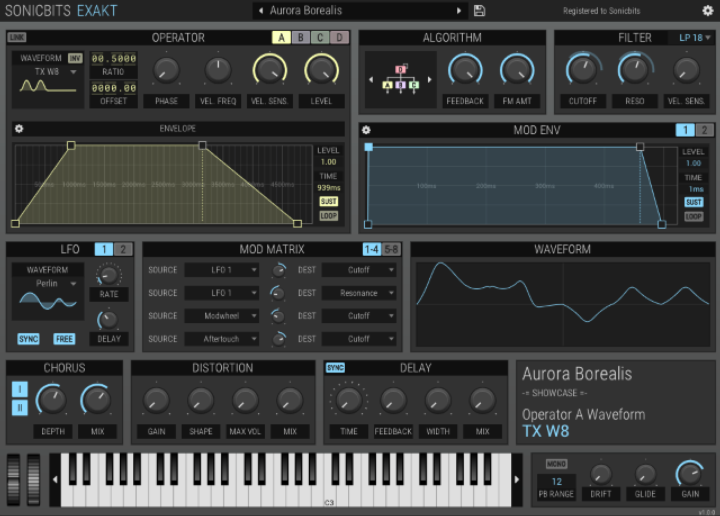Screen dimensions: 720x516
Task: Switch to Mod Matrix 5-8 tab
Action: [391, 249]
